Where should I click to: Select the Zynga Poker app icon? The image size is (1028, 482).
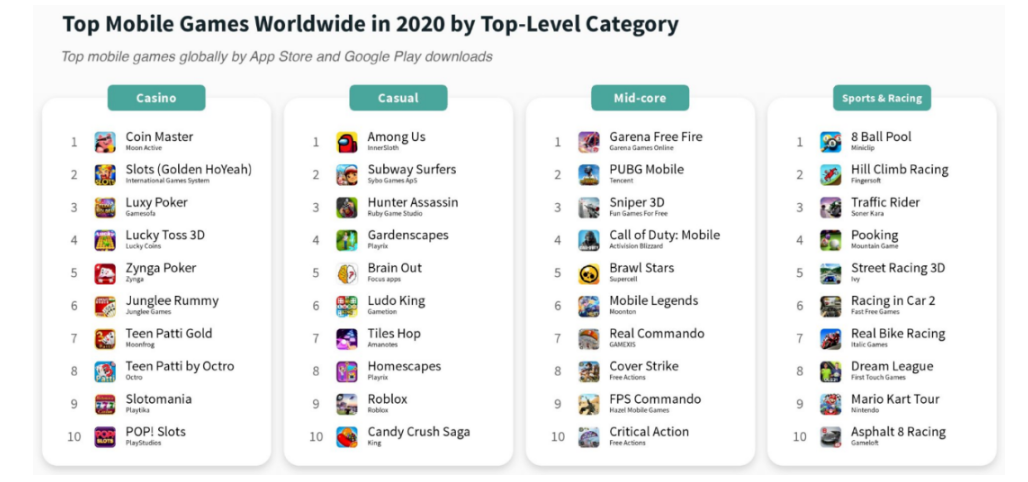pyautogui.click(x=105, y=273)
